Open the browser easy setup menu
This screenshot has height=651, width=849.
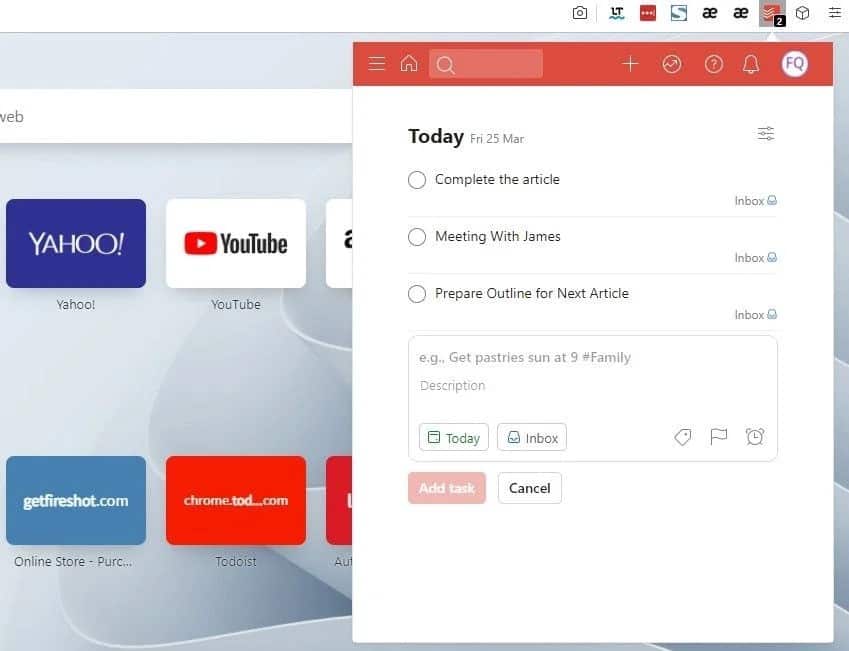pos(834,12)
